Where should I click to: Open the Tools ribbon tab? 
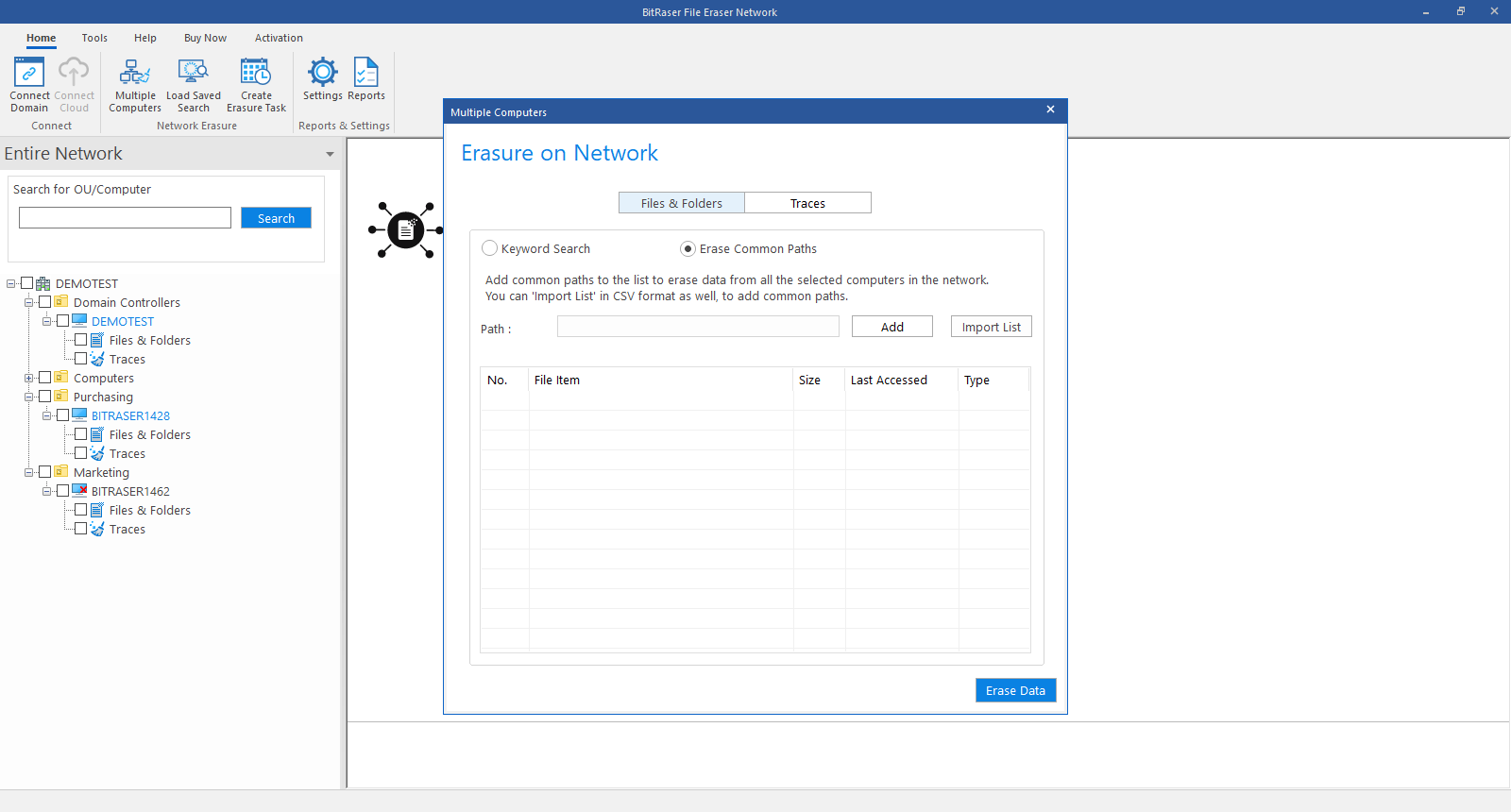pyautogui.click(x=94, y=38)
